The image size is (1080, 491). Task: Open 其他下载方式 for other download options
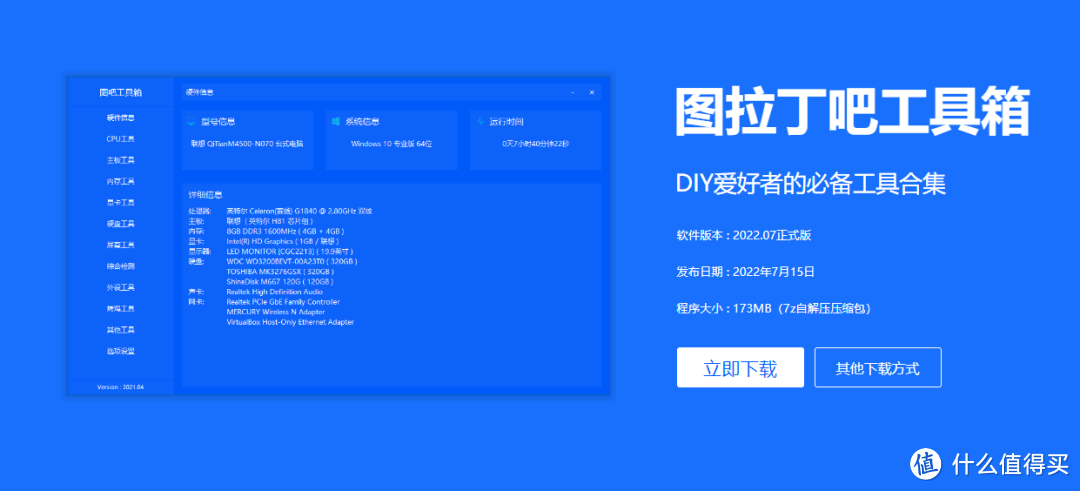pos(878,368)
